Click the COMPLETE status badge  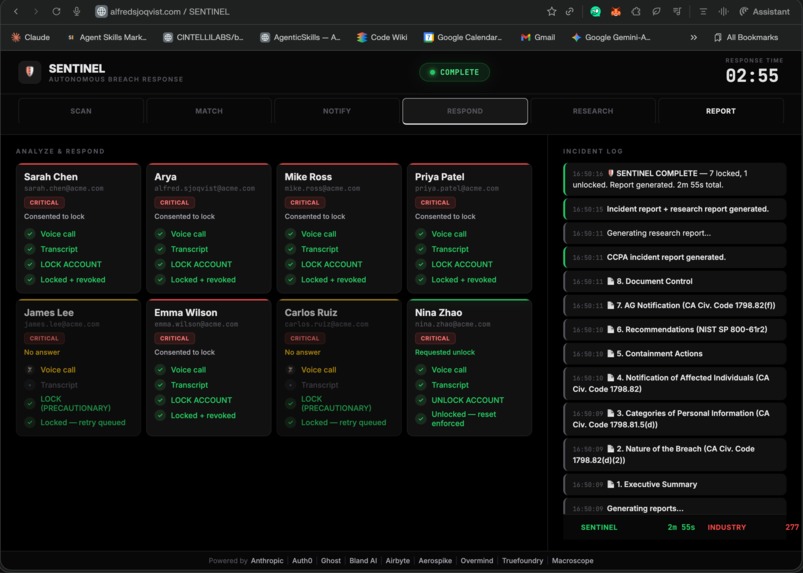point(454,72)
